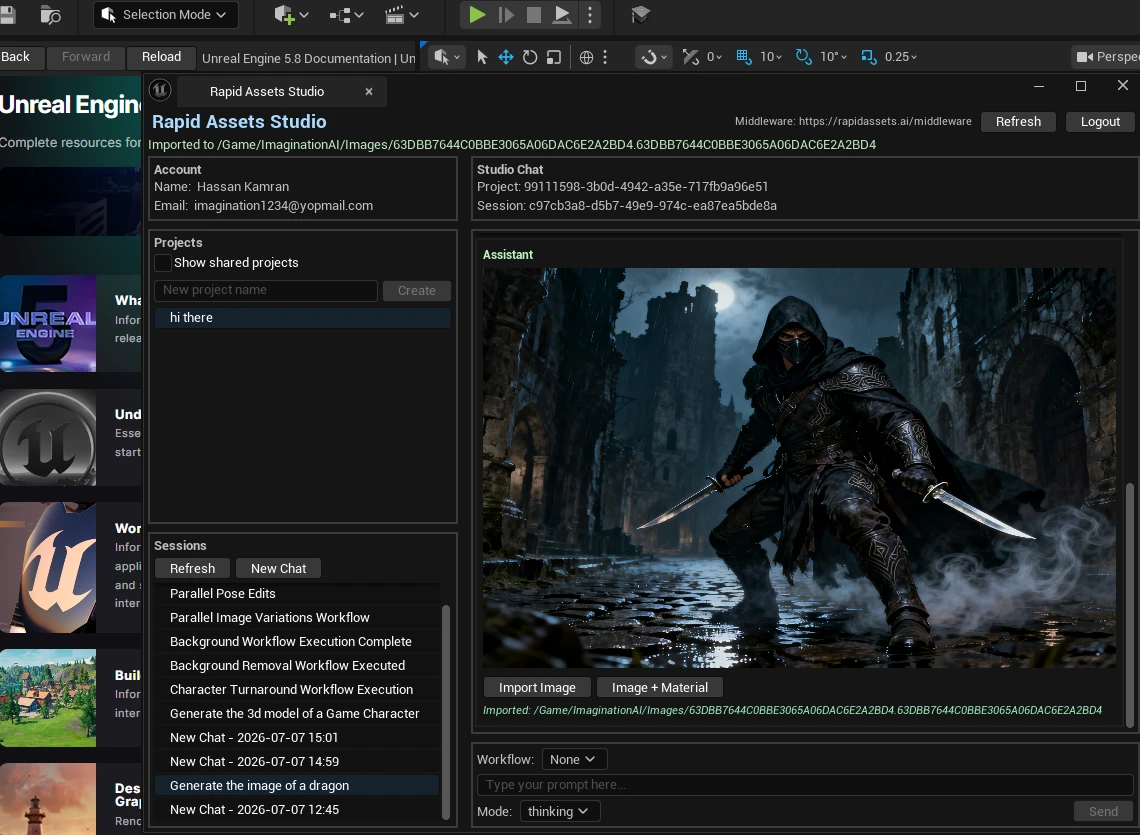This screenshot has height=835, width=1140.
Task: Click the Image + Material button
Action: 659,687
